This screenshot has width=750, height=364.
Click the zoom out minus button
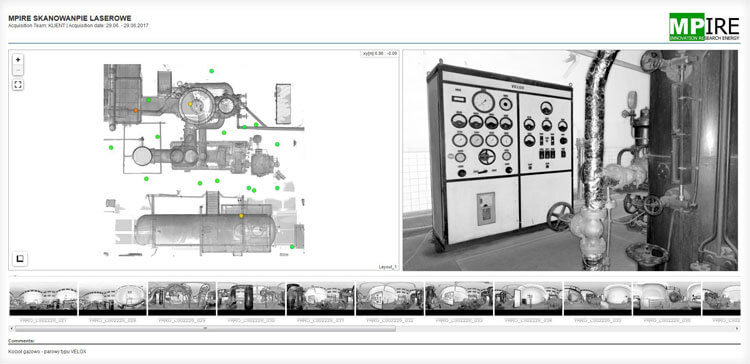pyautogui.click(x=18, y=70)
